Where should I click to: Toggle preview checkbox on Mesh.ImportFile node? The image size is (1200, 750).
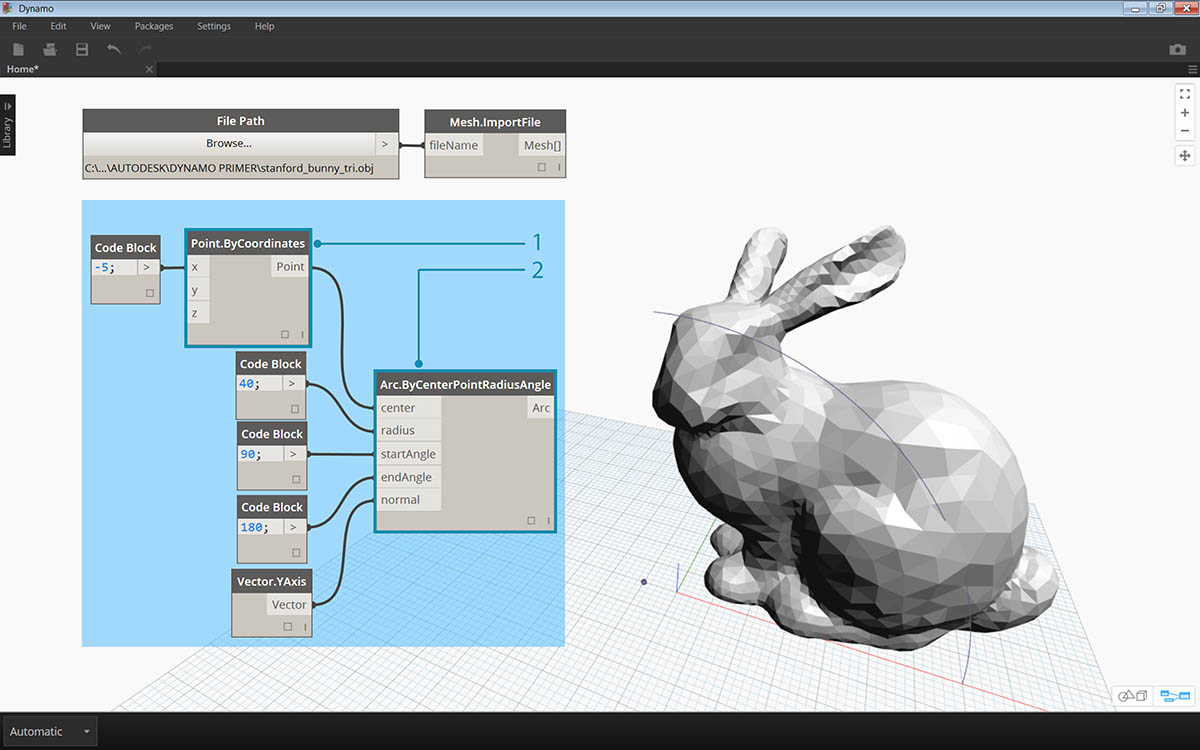tap(542, 167)
